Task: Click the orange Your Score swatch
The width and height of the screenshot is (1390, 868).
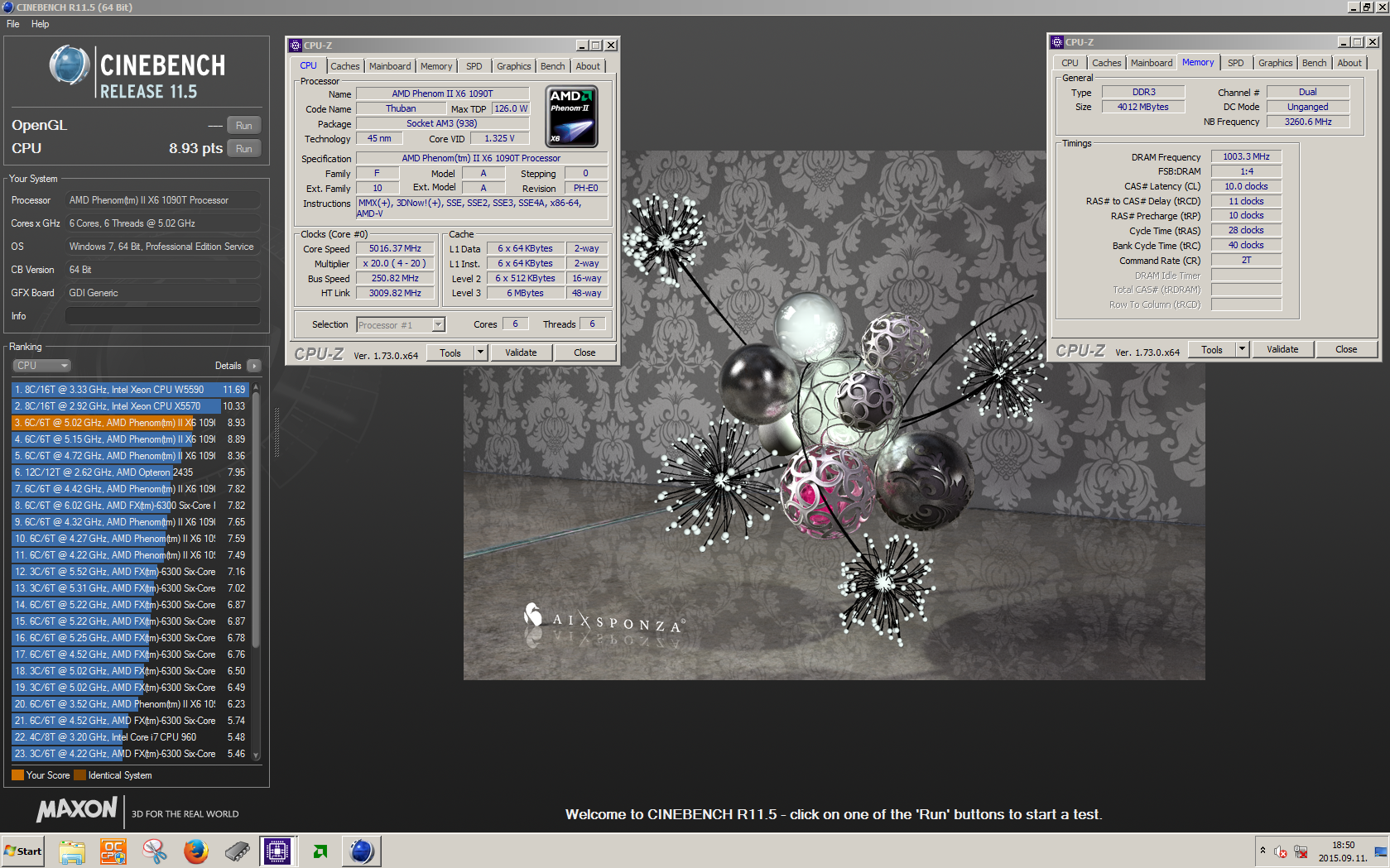Action: point(17,775)
